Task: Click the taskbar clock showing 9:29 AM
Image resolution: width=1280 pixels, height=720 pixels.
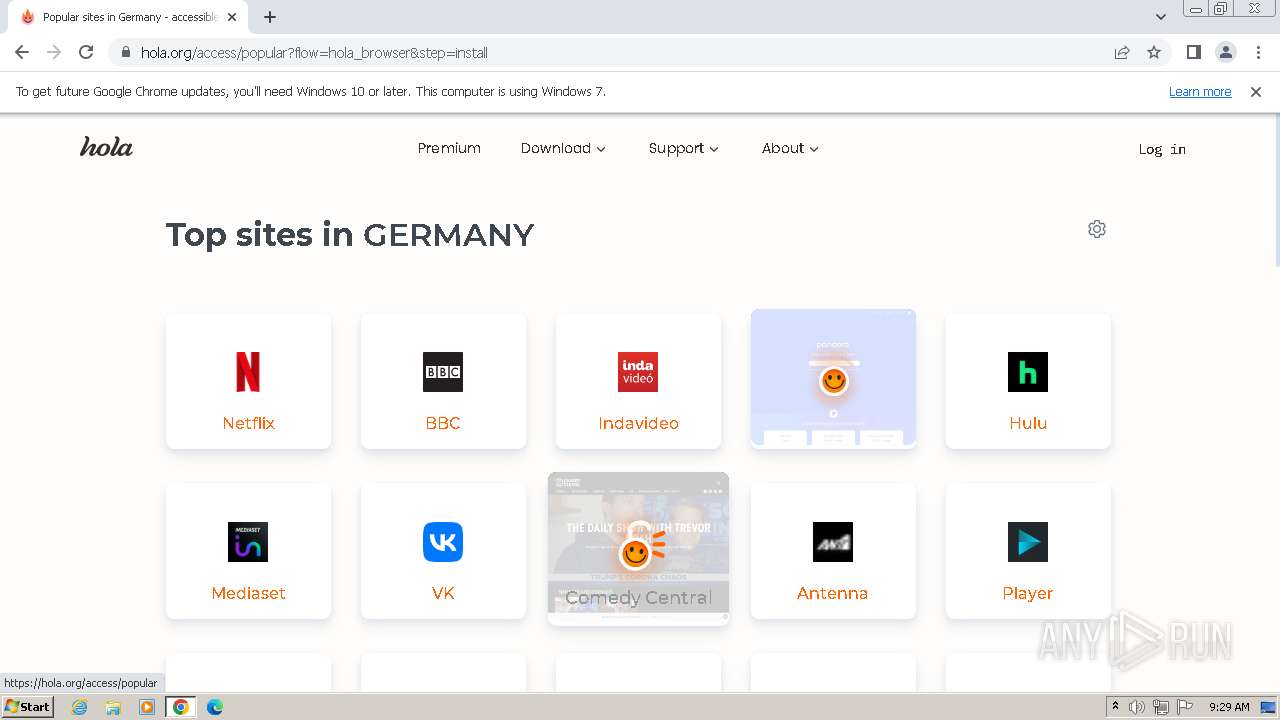Action: pos(1229,707)
